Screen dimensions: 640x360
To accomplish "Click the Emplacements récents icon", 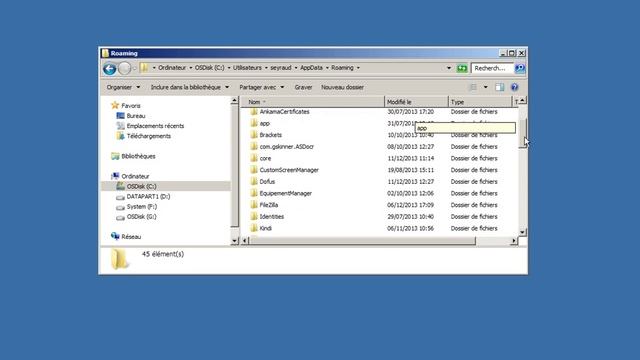I will (120, 126).
